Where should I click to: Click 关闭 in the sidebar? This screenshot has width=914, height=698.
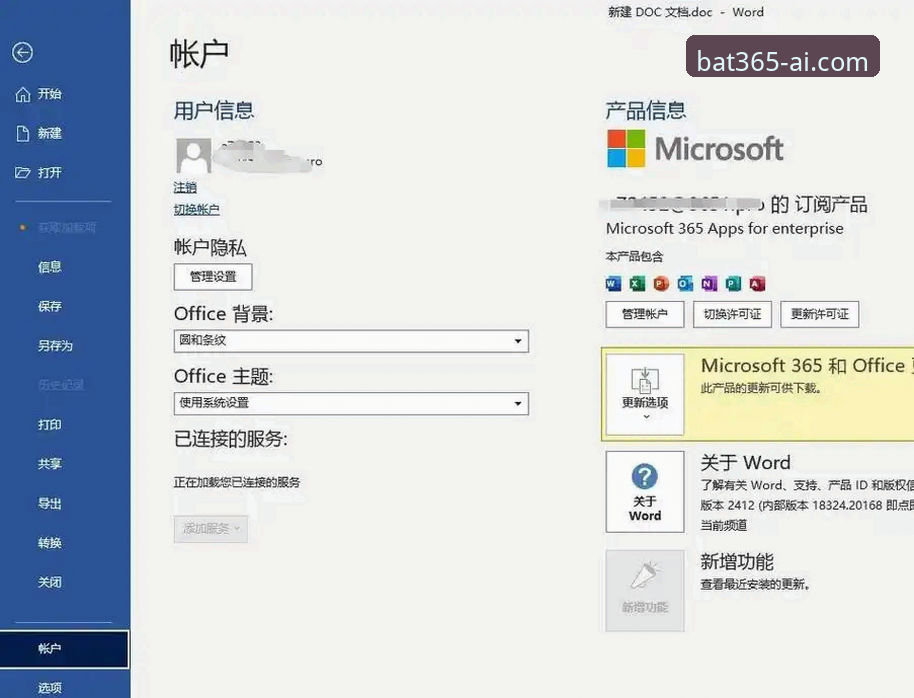(x=50, y=582)
